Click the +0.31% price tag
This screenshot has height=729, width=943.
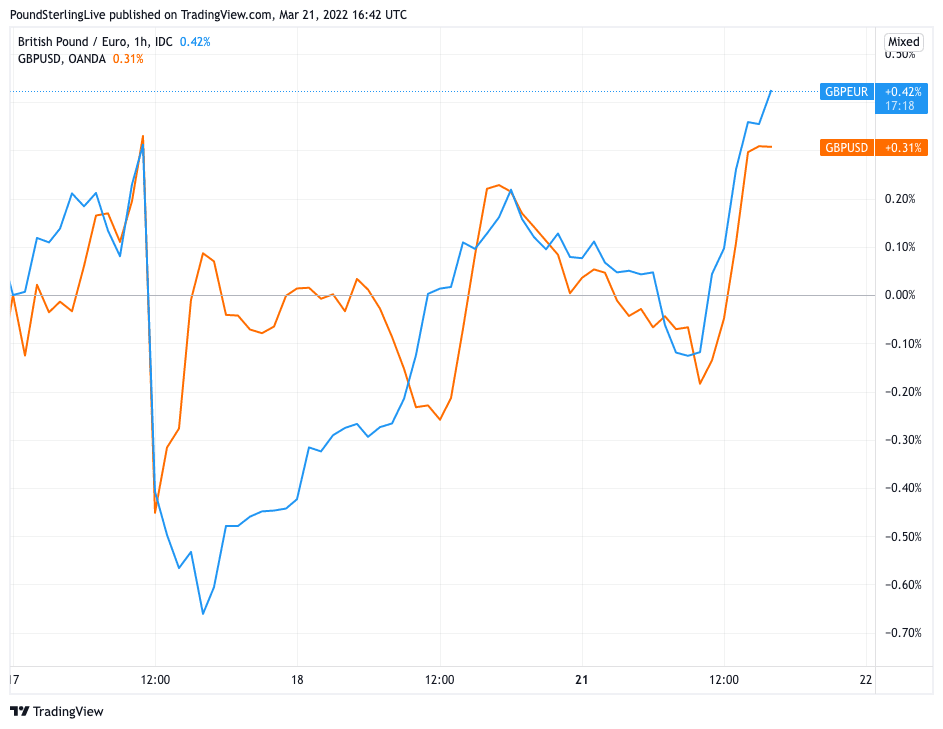(903, 147)
